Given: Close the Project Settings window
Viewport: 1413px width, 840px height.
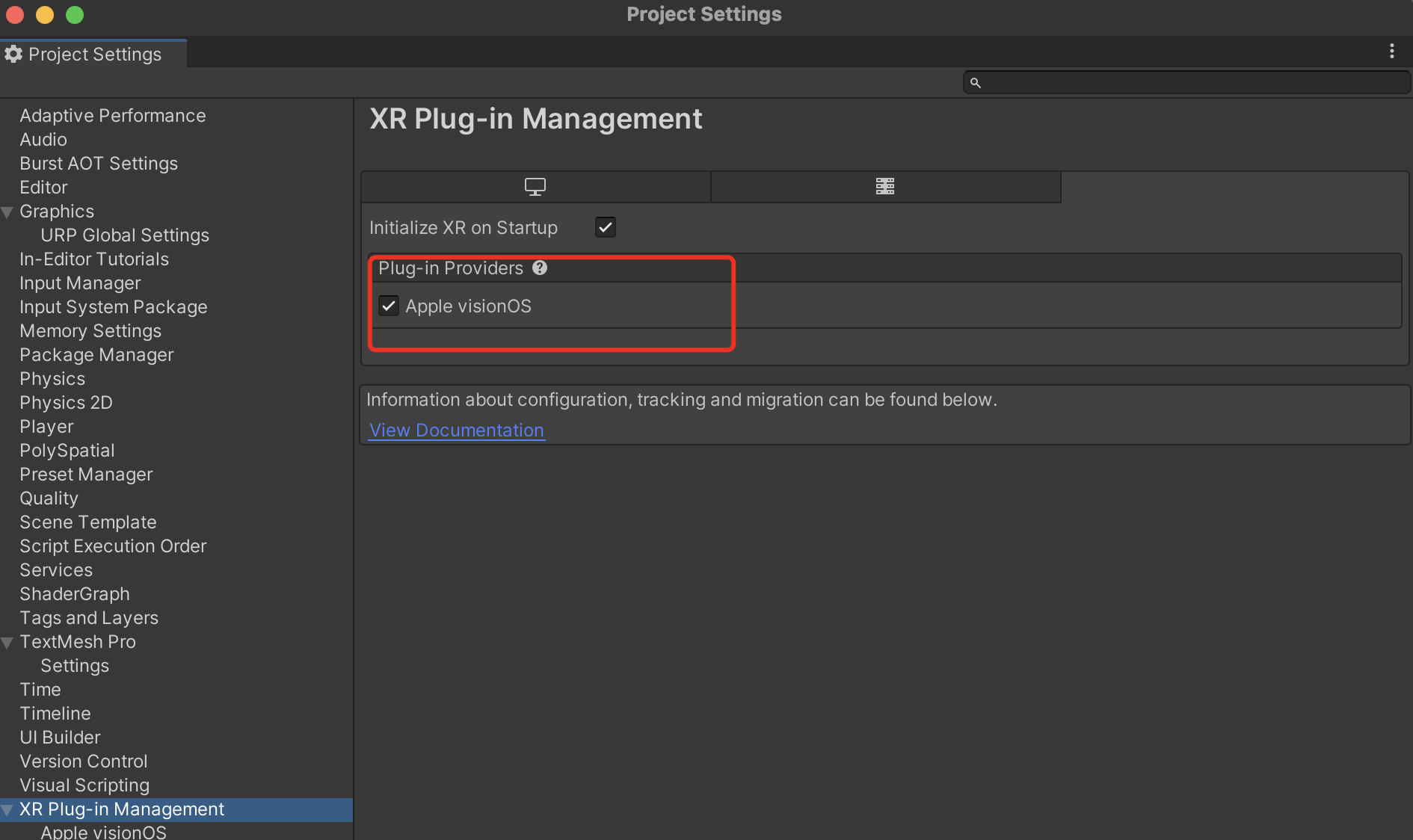Looking at the screenshot, I should pyautogui.click(x=15, y=14).
